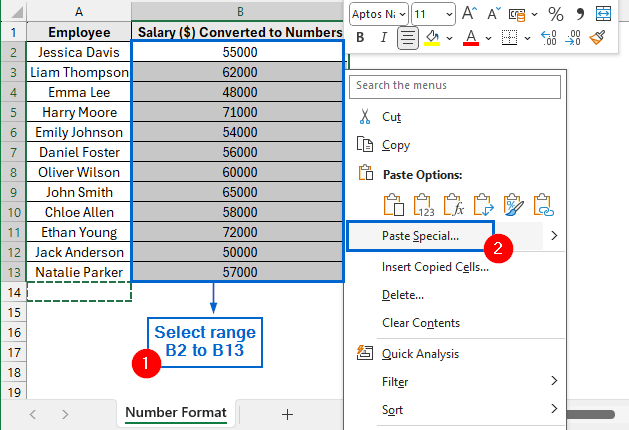Click cell containing 62000
This screenshot has width=629, height=430.
[238, 72]
